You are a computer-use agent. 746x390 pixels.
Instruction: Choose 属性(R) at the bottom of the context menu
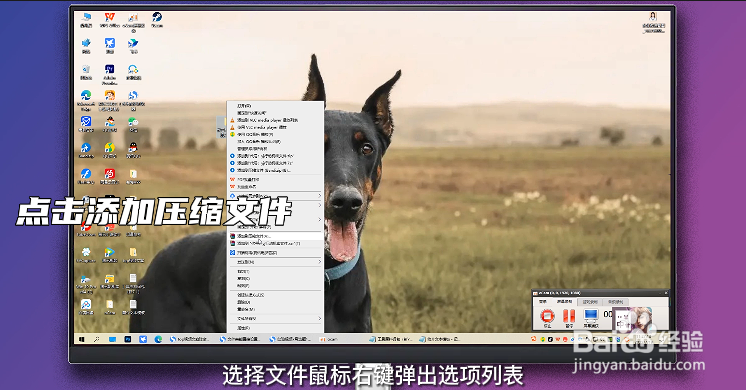275,328
